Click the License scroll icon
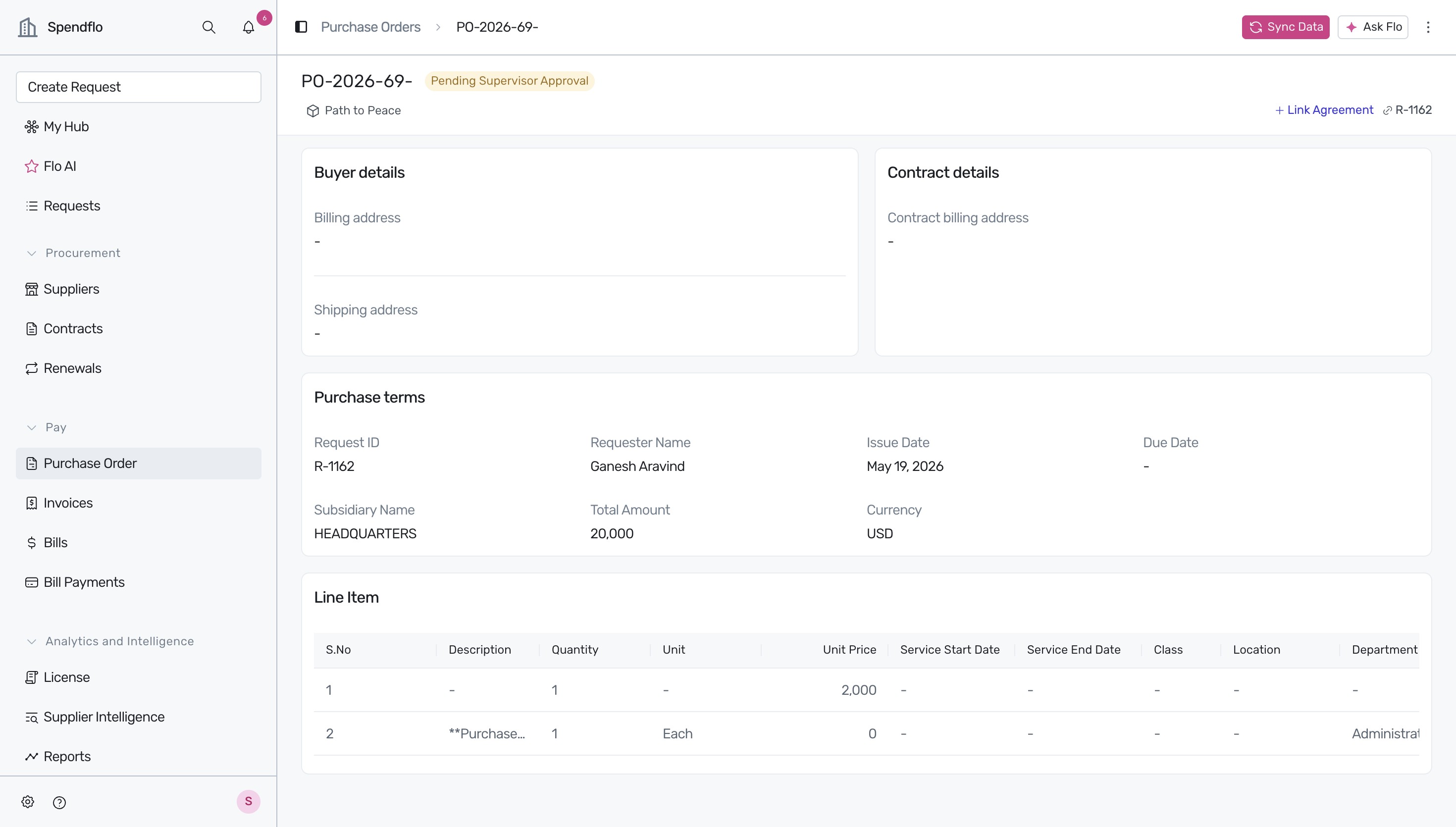Screen dimensions: 1456x827 pos(31,677)
